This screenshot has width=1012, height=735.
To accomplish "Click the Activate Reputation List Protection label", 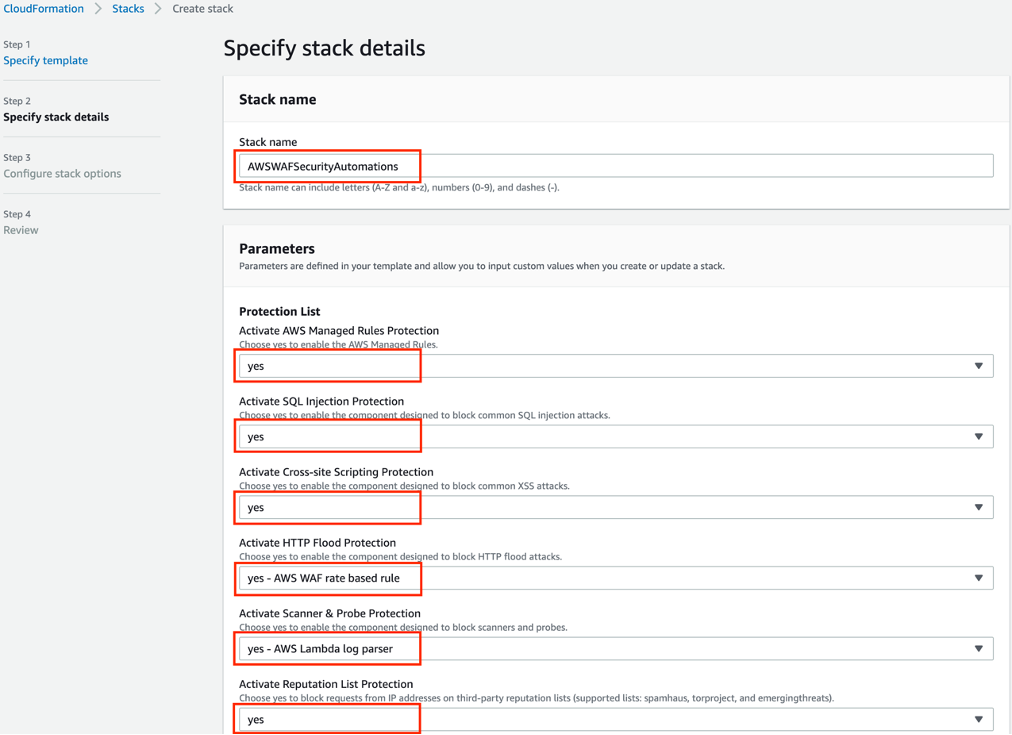I will tap(326, 685).
